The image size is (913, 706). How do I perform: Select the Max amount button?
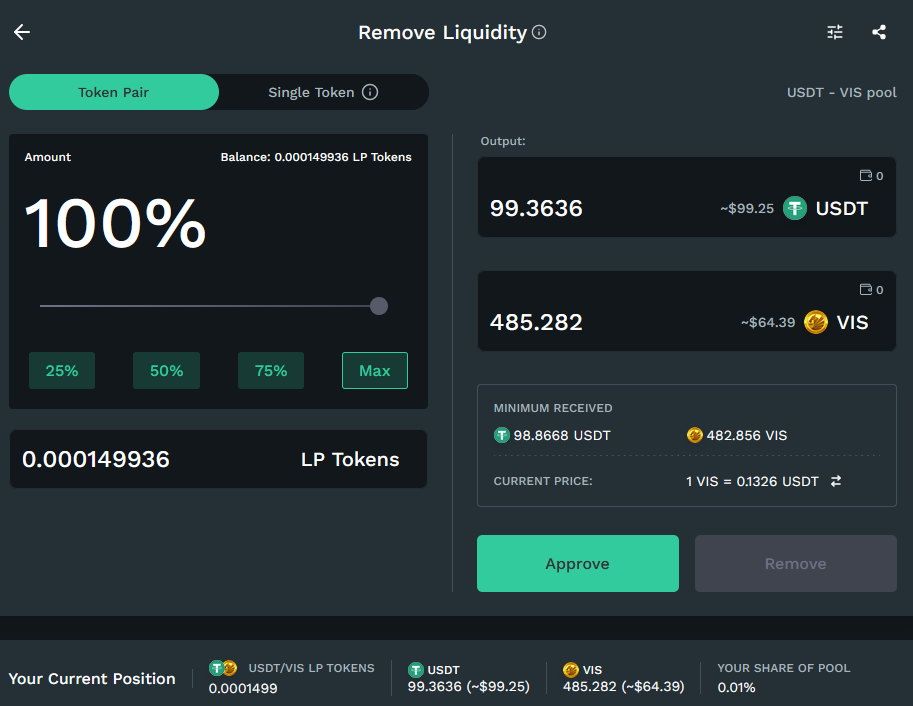(375, 370)
